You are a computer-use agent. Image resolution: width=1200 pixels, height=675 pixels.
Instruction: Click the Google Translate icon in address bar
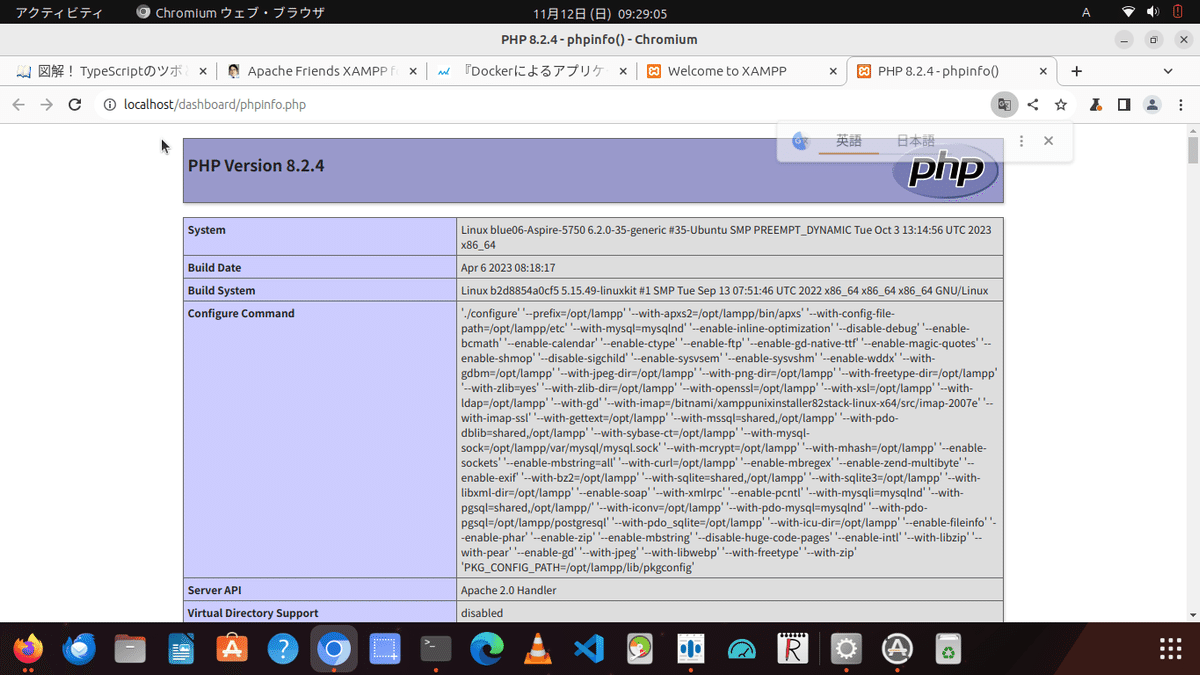1004,104
